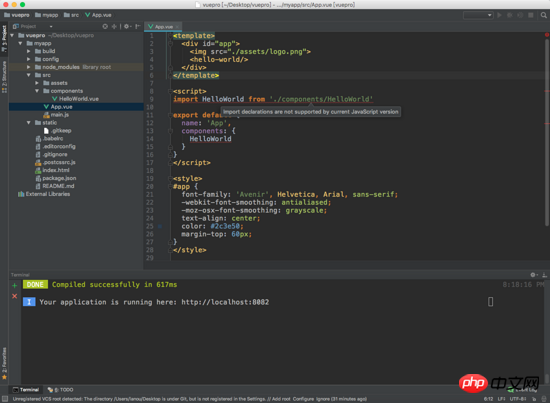Click src in the navigation breadcrumb
This screenshot has height=403, width=550.
(71, 15)
